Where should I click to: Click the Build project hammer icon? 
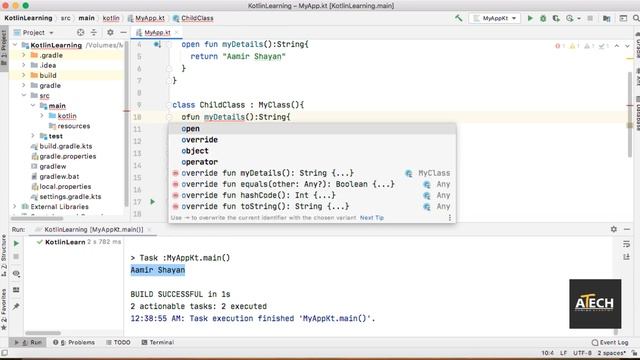tap(459, 18)
